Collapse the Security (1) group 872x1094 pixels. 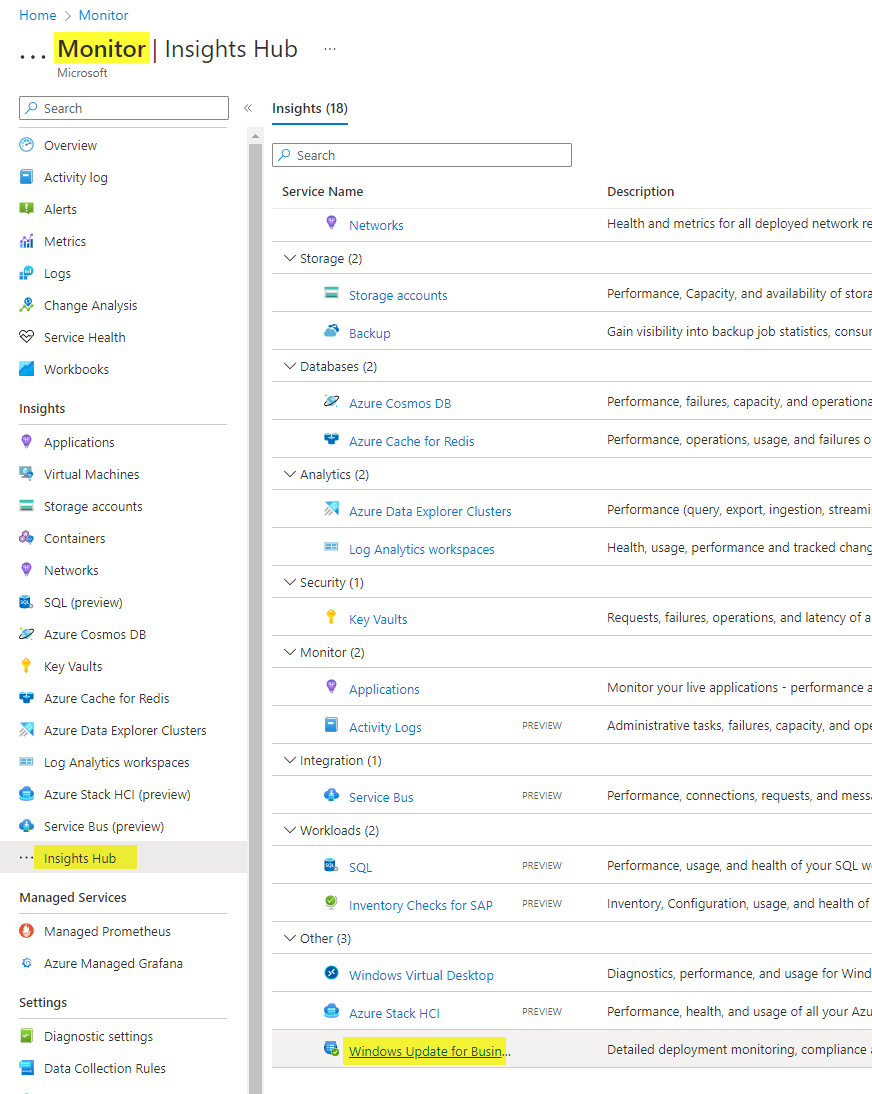pos(290,582)
